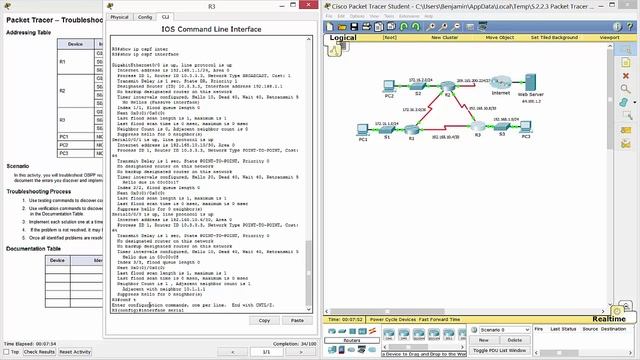Open the Tools menu in Packet Tracer
Viewport: 640px width, 360px height.
(389, 16)
